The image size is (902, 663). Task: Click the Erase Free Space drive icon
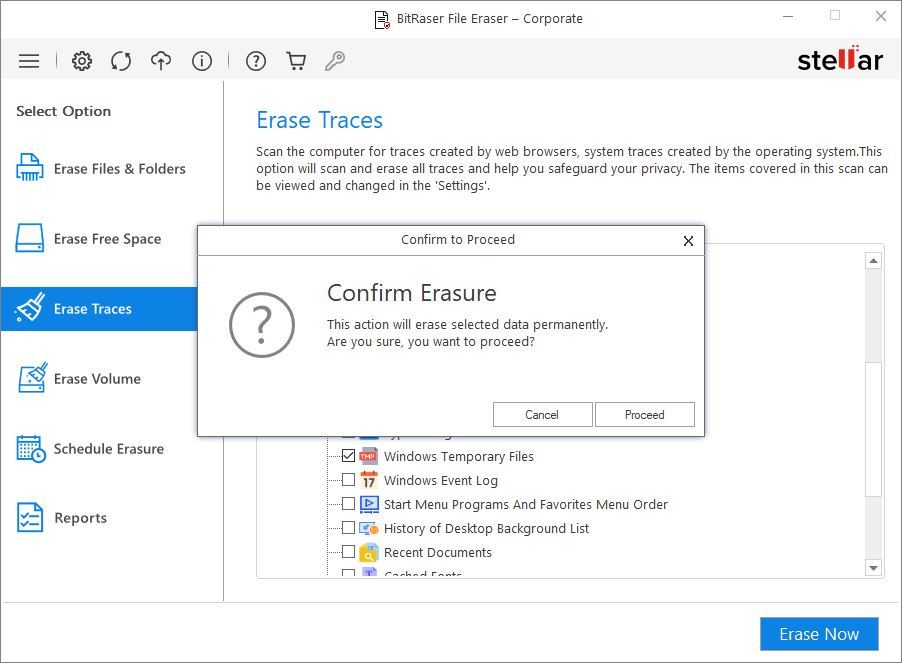29,238
